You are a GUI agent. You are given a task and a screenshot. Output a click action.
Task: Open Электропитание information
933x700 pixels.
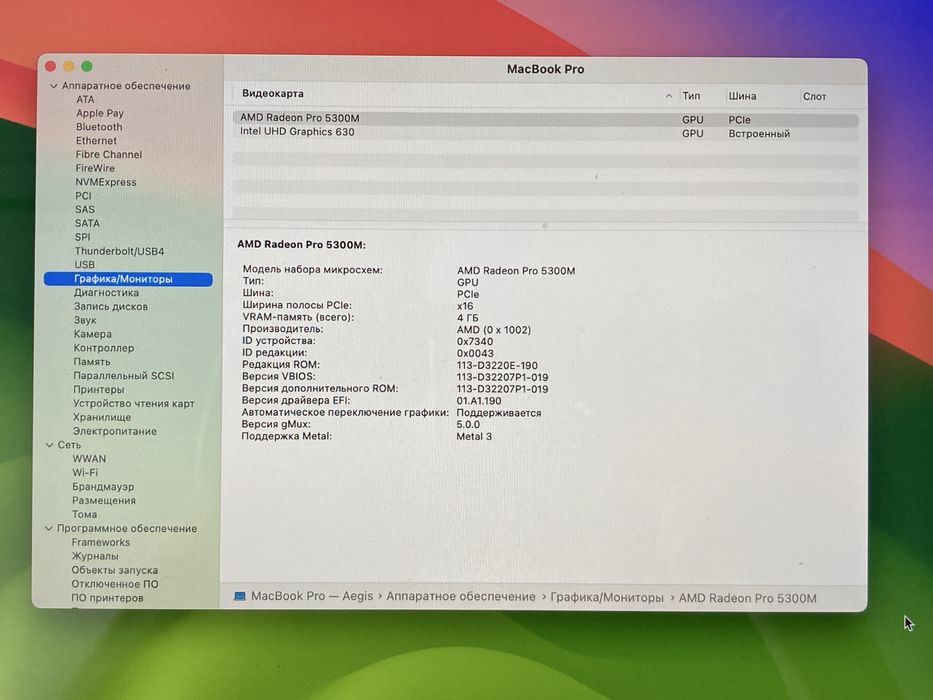(114, 431)
